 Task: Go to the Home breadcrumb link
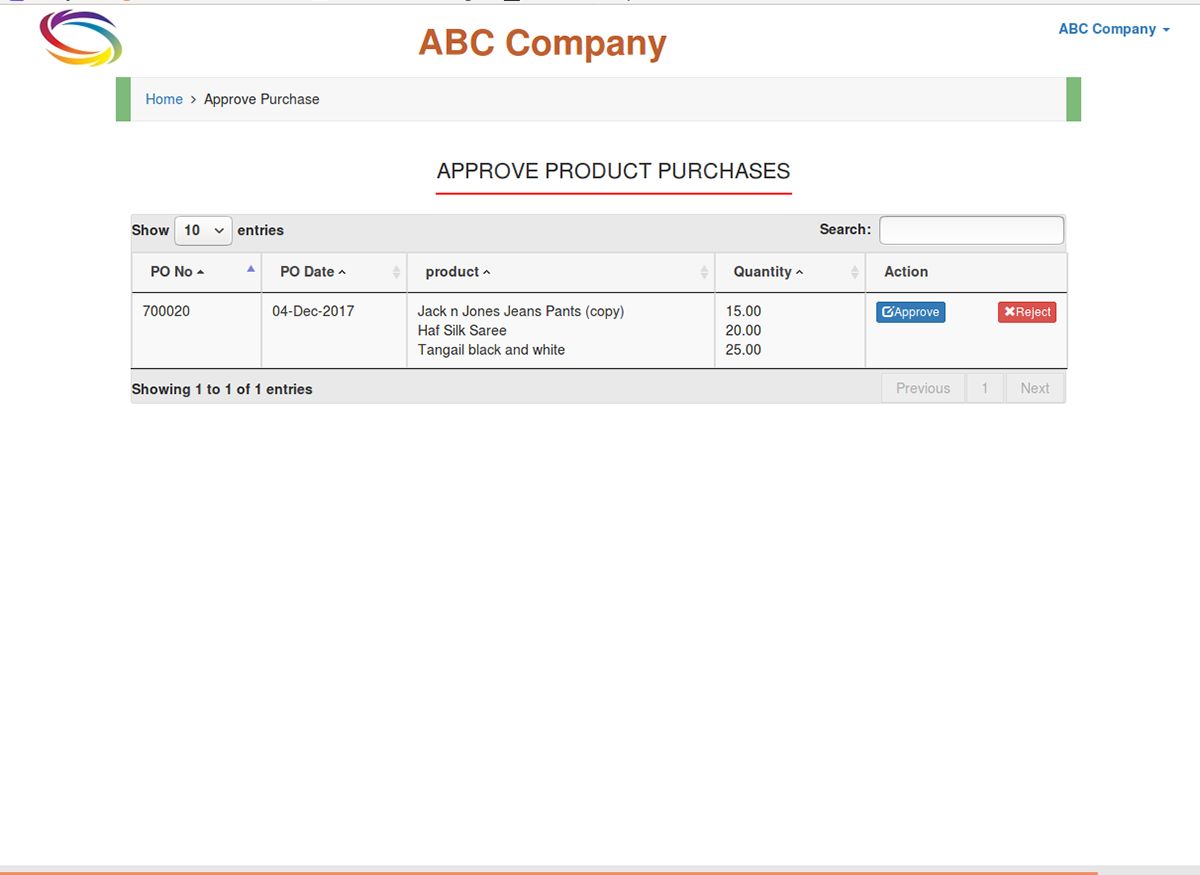pos(164,99)
